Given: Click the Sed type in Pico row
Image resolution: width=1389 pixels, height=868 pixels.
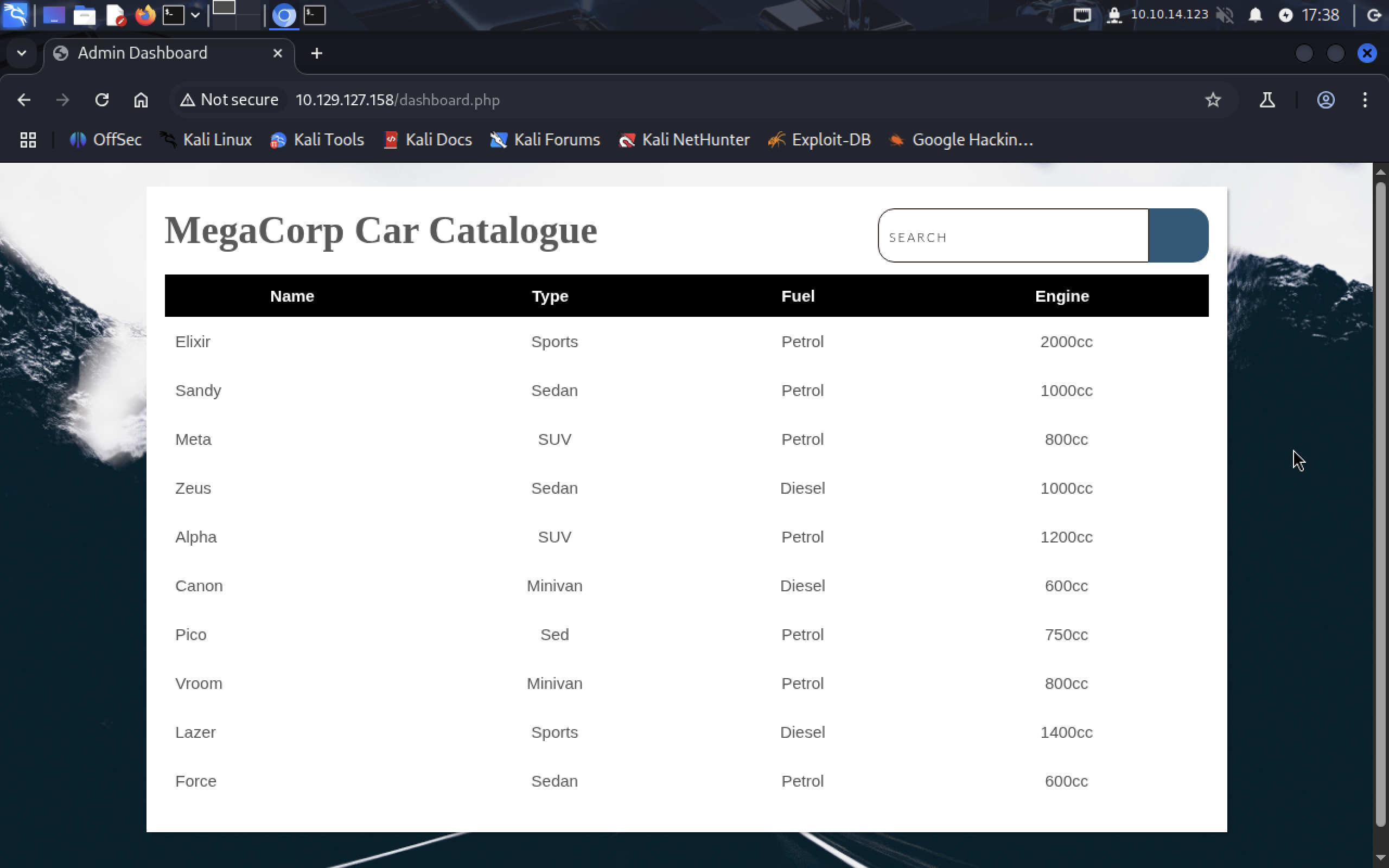Looking at the screenshot, I should [x=555, y=634].
